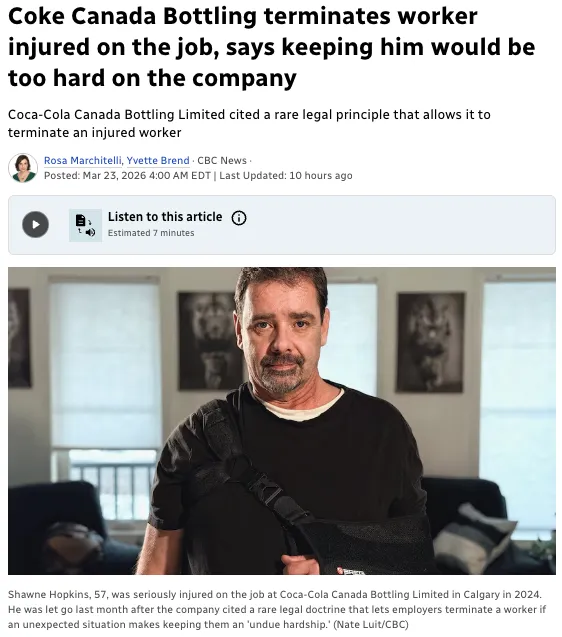Click the Posted Mar 23, 2026 timestamp

127,176
